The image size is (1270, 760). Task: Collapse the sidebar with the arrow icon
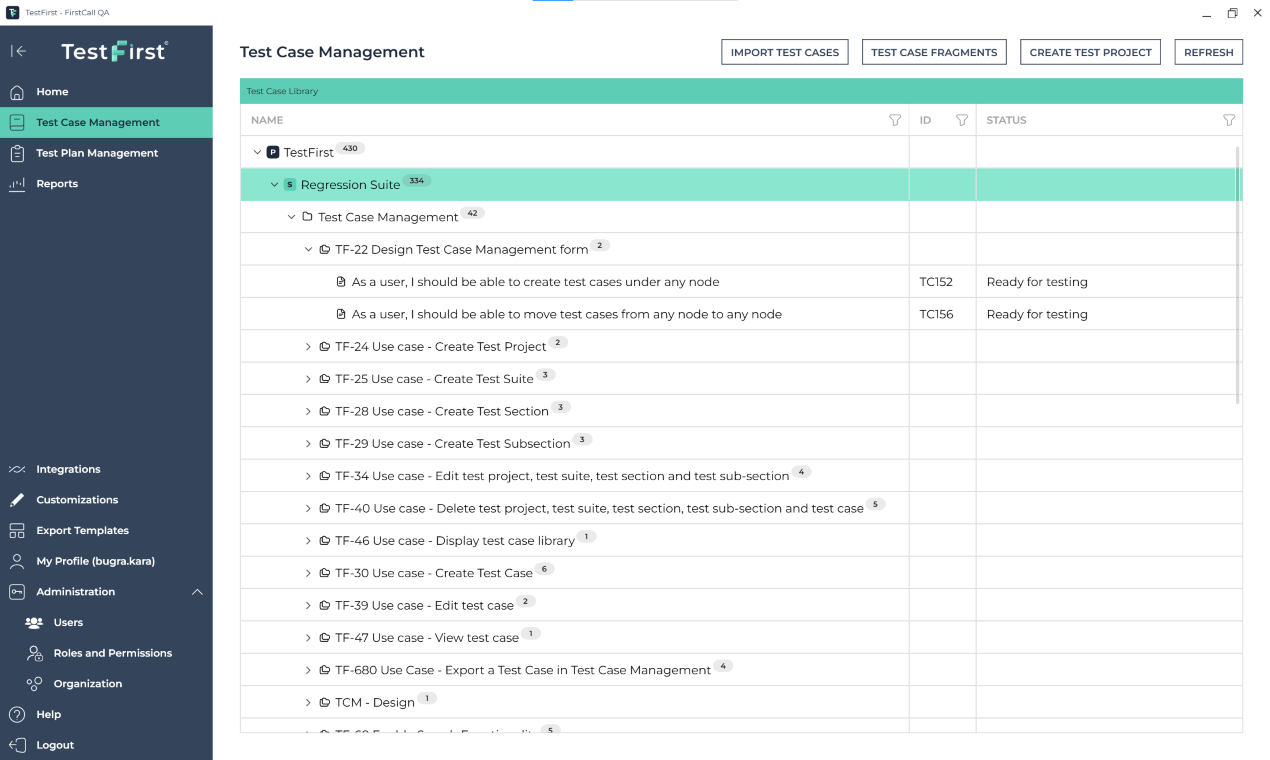tap(18, 51)
